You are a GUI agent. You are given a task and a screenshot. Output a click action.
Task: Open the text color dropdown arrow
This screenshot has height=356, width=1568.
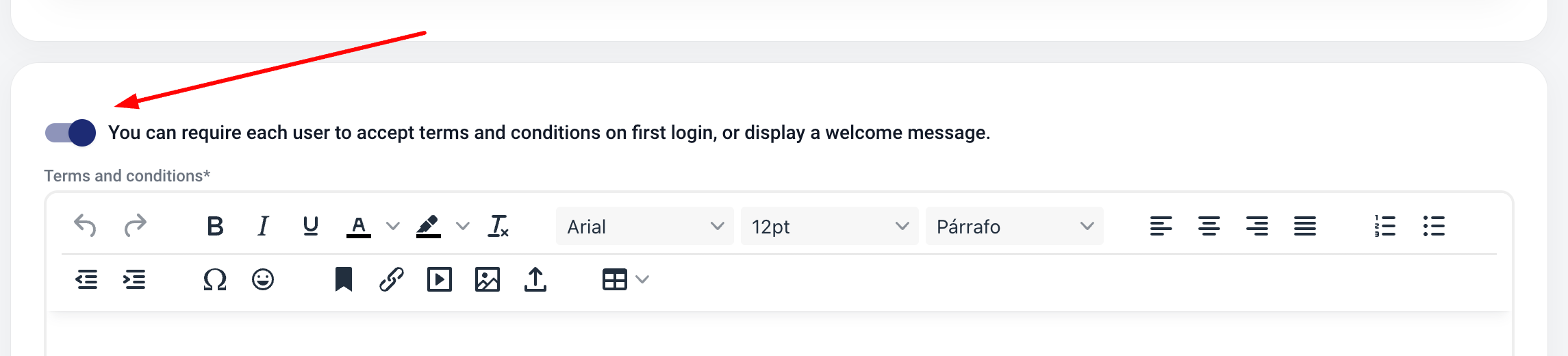[x=392, y=226]
